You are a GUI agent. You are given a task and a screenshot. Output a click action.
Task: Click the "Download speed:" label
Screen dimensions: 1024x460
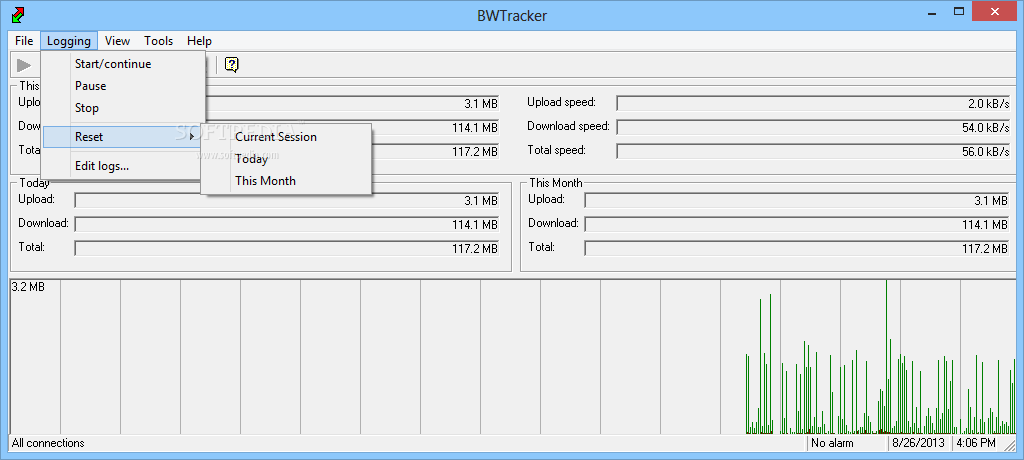point(568,126)
